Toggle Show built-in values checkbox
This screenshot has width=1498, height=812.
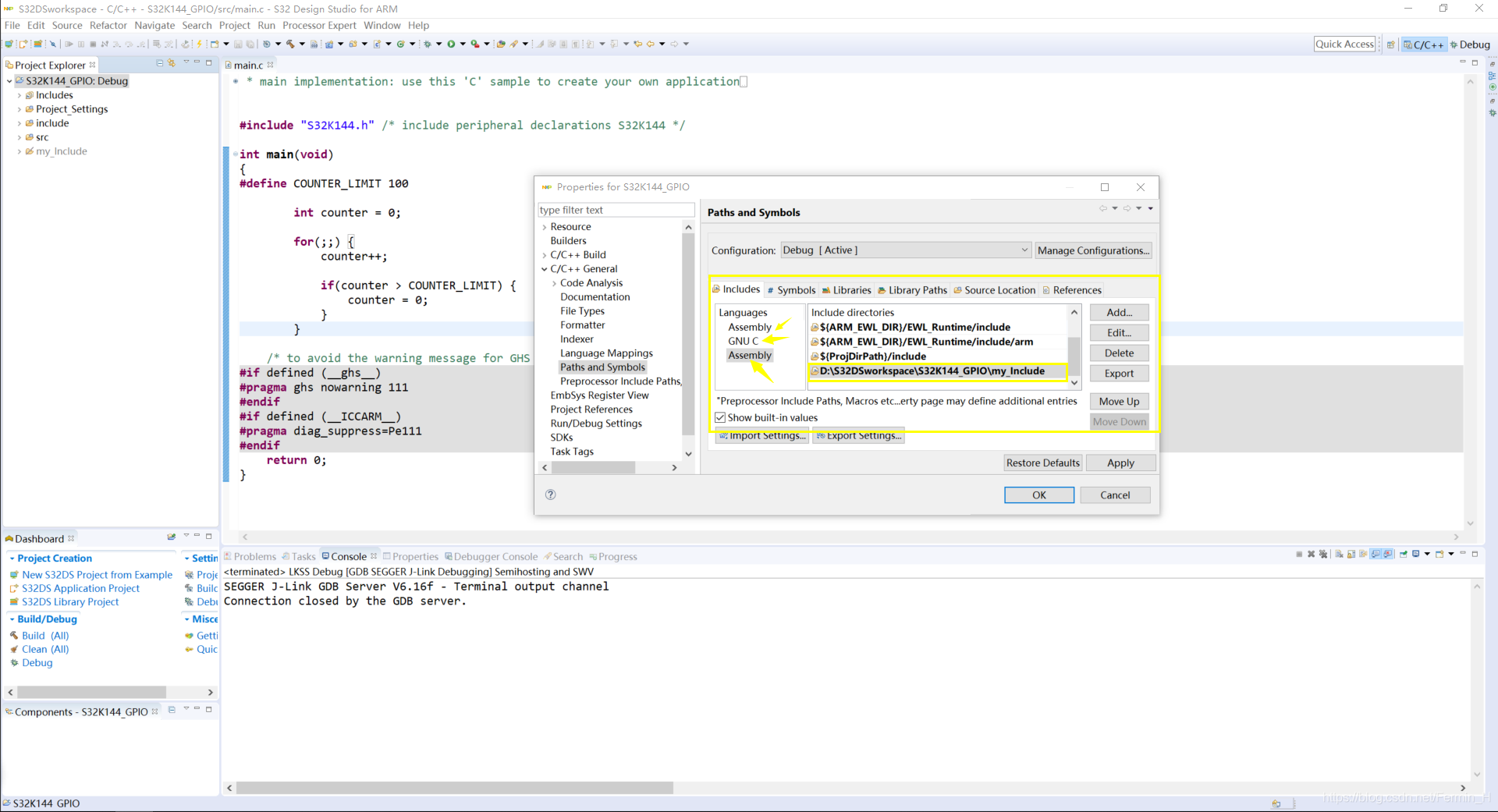(720, 417)
